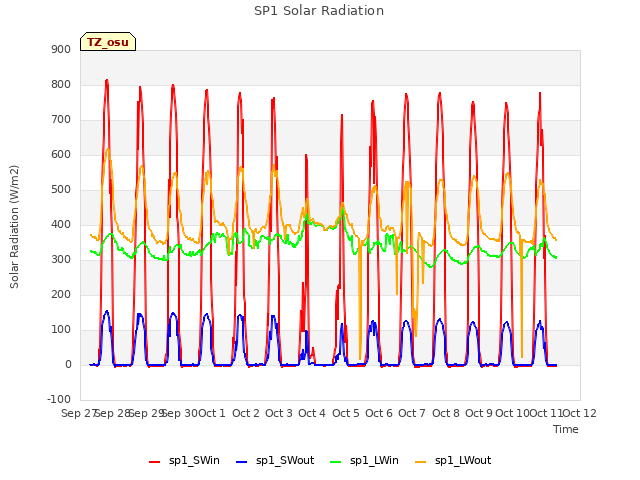Click the Solar Radiation (W/m2) axis label
Image resolution: width=640 pixels, height=480 pixels.
point(14,227)
